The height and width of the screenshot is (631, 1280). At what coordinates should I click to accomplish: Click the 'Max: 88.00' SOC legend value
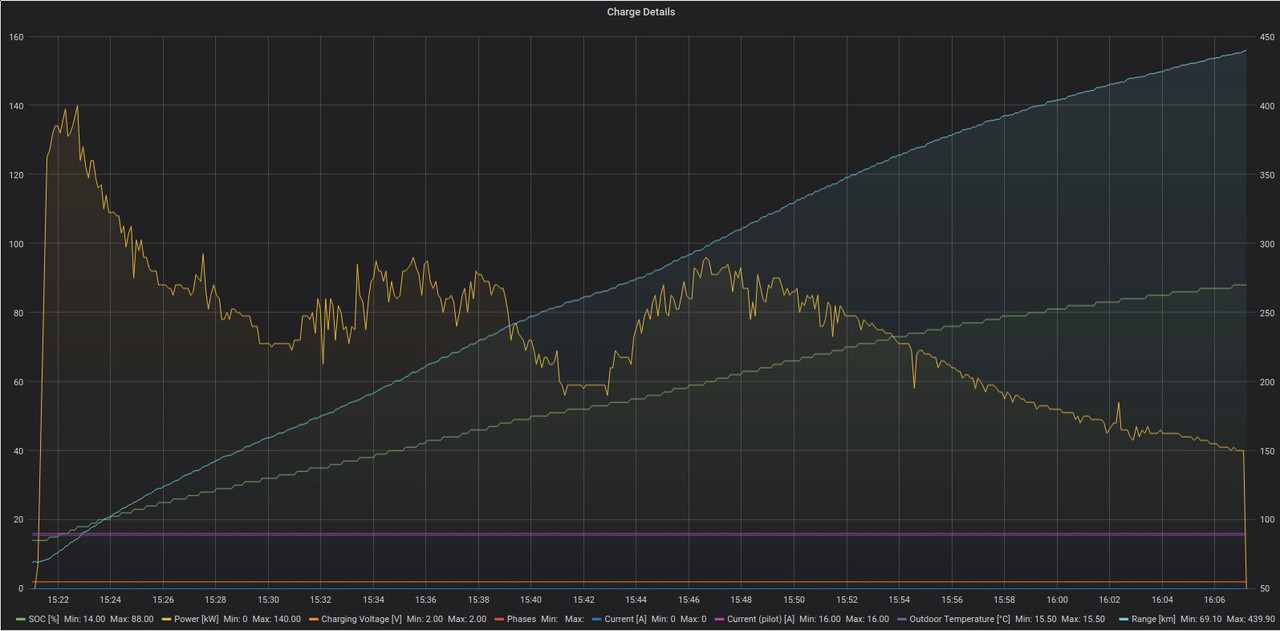pos(131,619)
